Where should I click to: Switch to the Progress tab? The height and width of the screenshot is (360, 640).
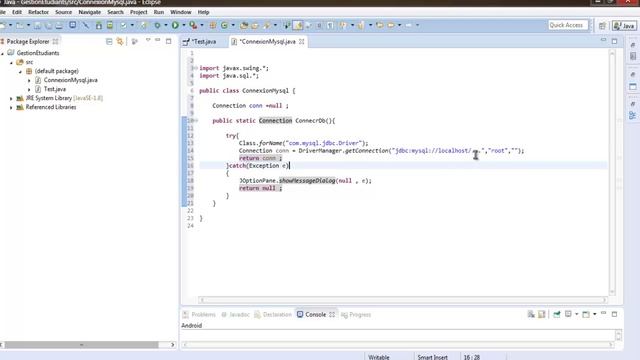[356, 314]
